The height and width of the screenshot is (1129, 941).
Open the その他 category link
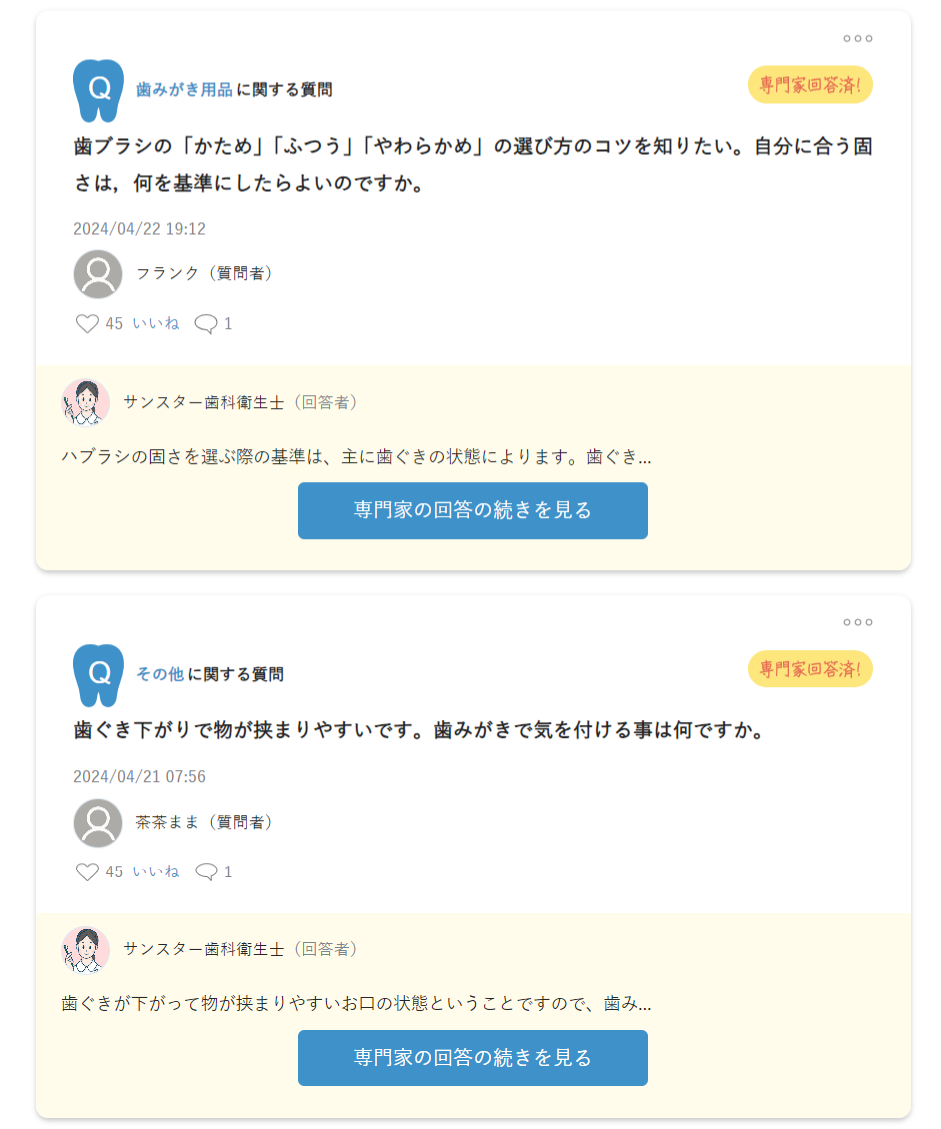(160, 675)
